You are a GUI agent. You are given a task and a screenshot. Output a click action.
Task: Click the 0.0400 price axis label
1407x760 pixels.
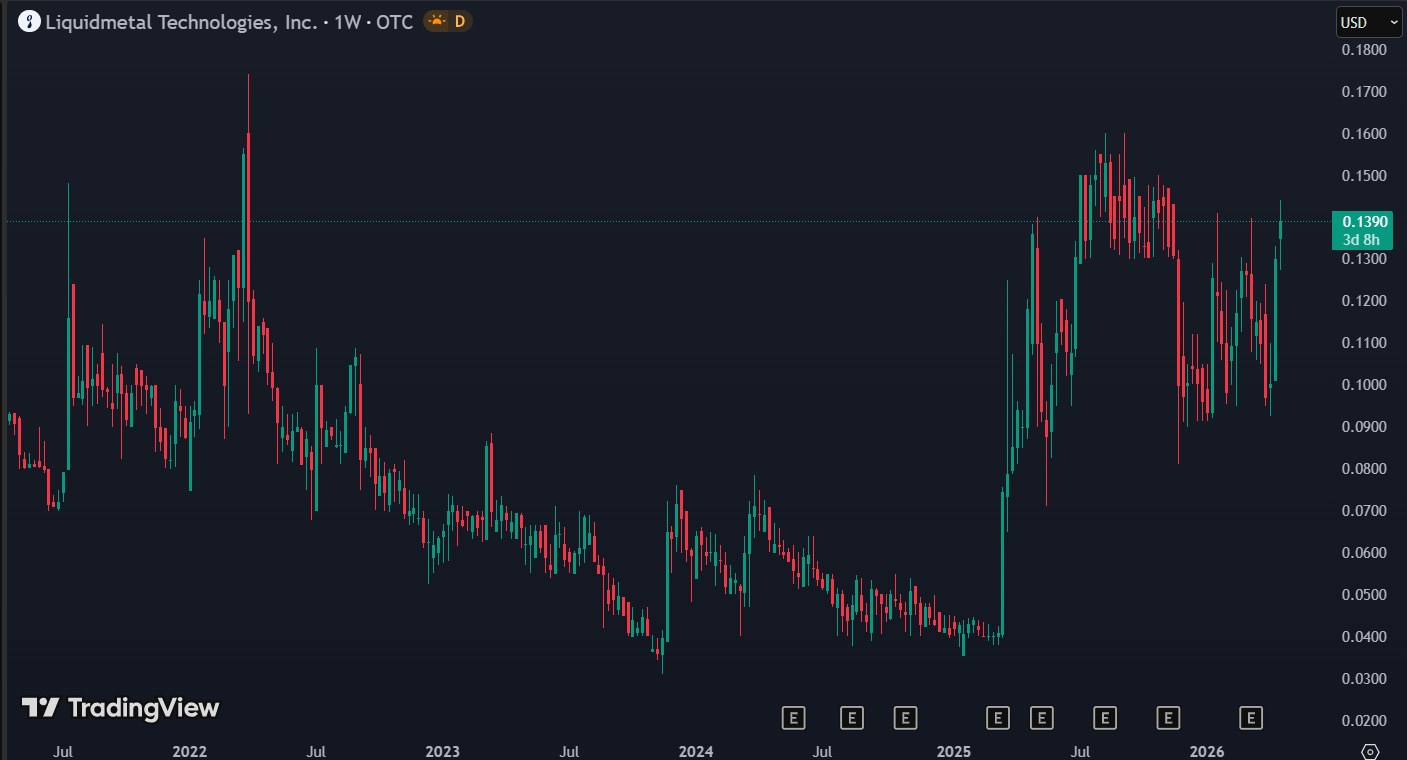pos(1364,637)
